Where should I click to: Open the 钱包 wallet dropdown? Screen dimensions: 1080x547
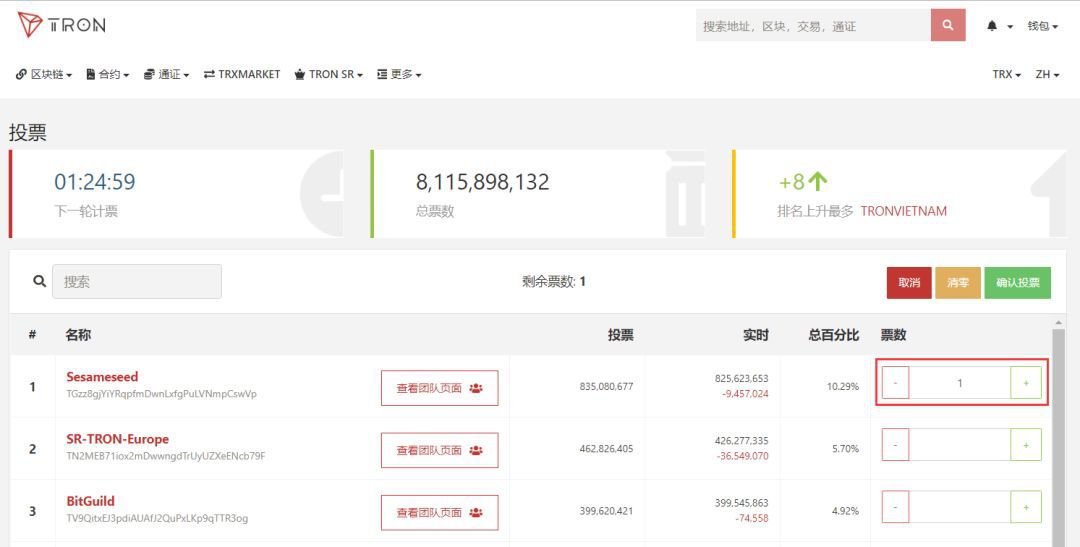(x=1042, y=26)
